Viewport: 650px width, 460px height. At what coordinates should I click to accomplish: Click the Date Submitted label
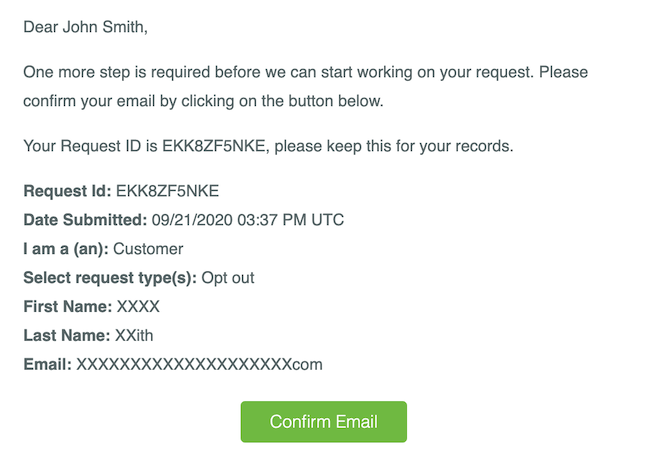click(x=85, y=220)
